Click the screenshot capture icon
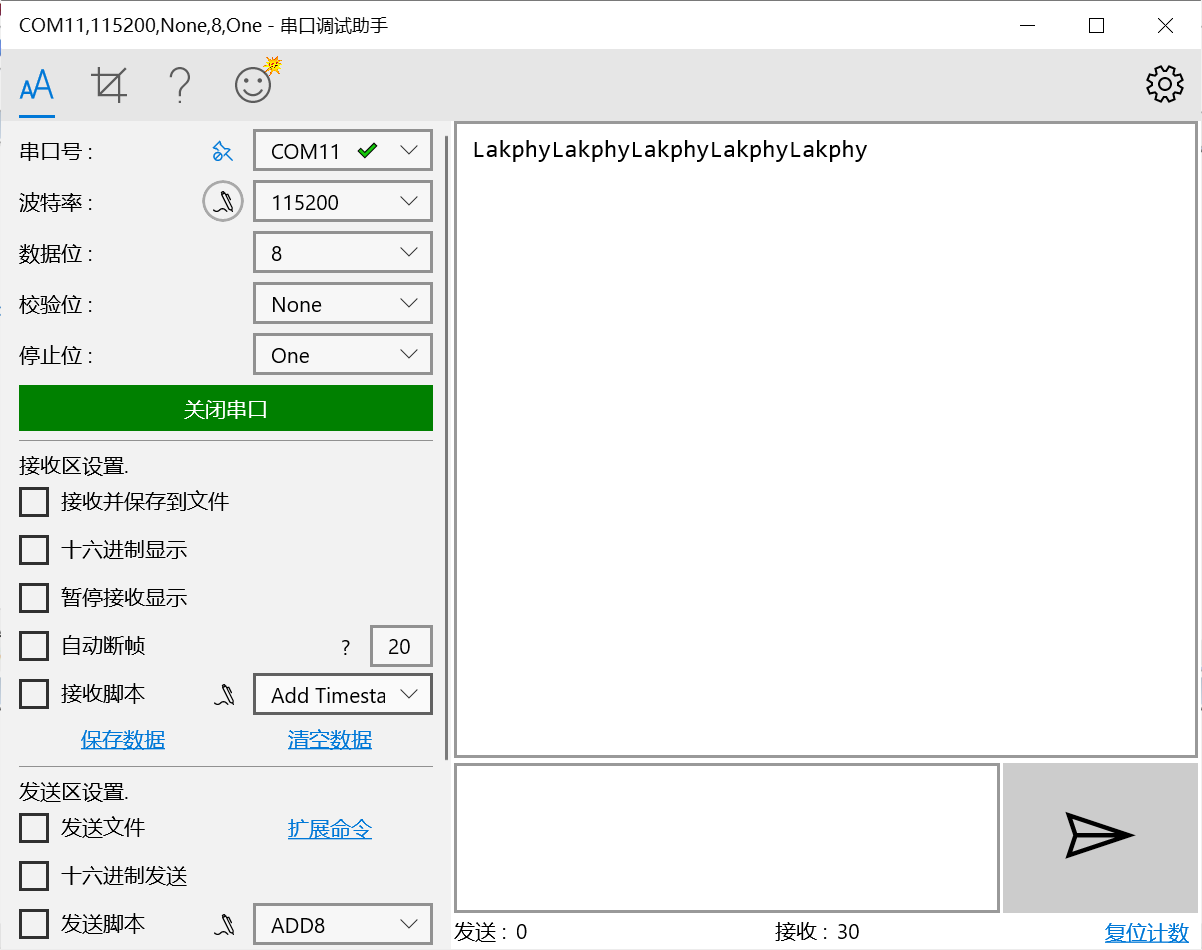This screenshot has height=950, width=1202. pyautogui.click(x=108, y=84)
